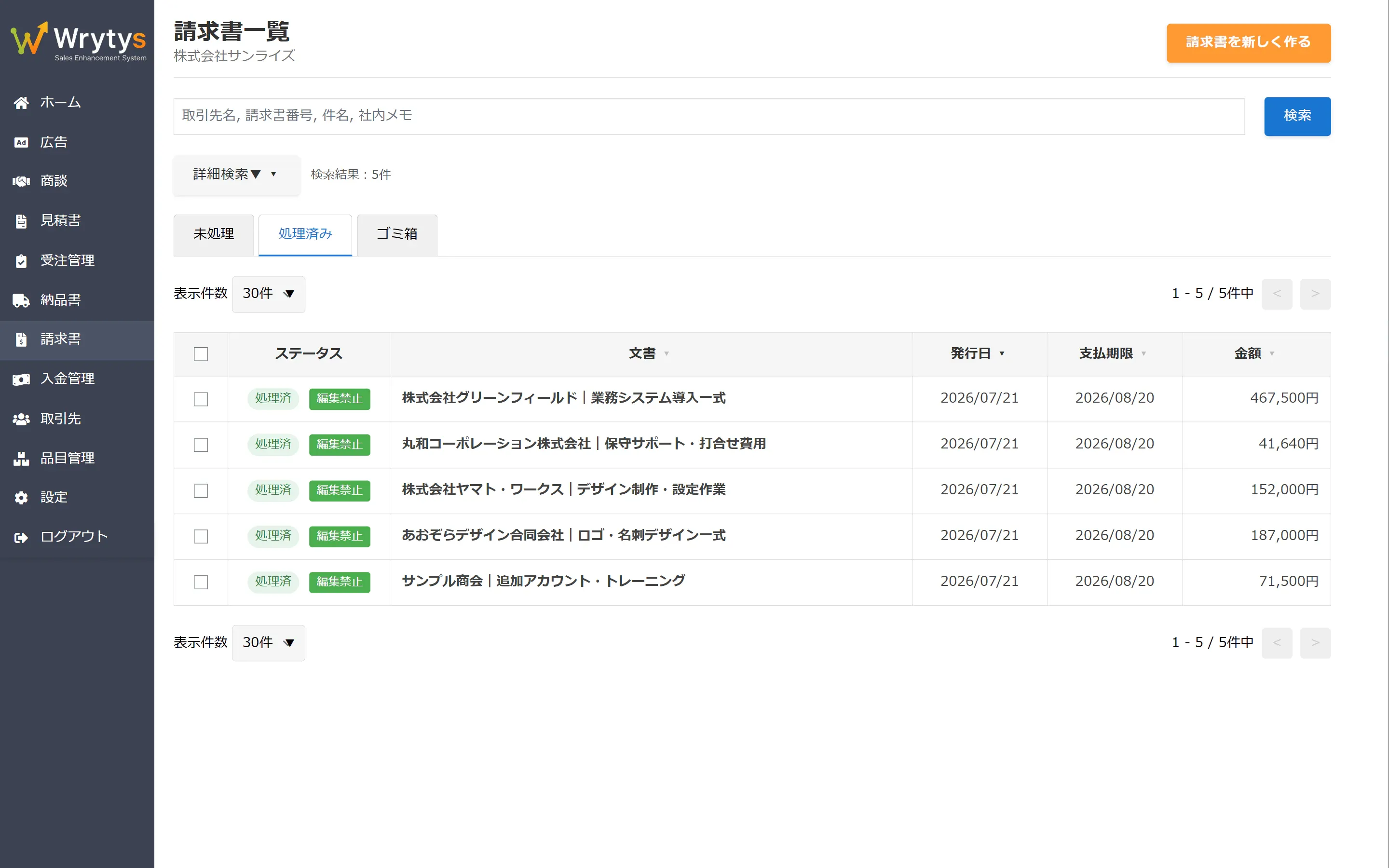Click the invoice icon for 請求書
This screenshot has width=1389, height=868.
21,339
